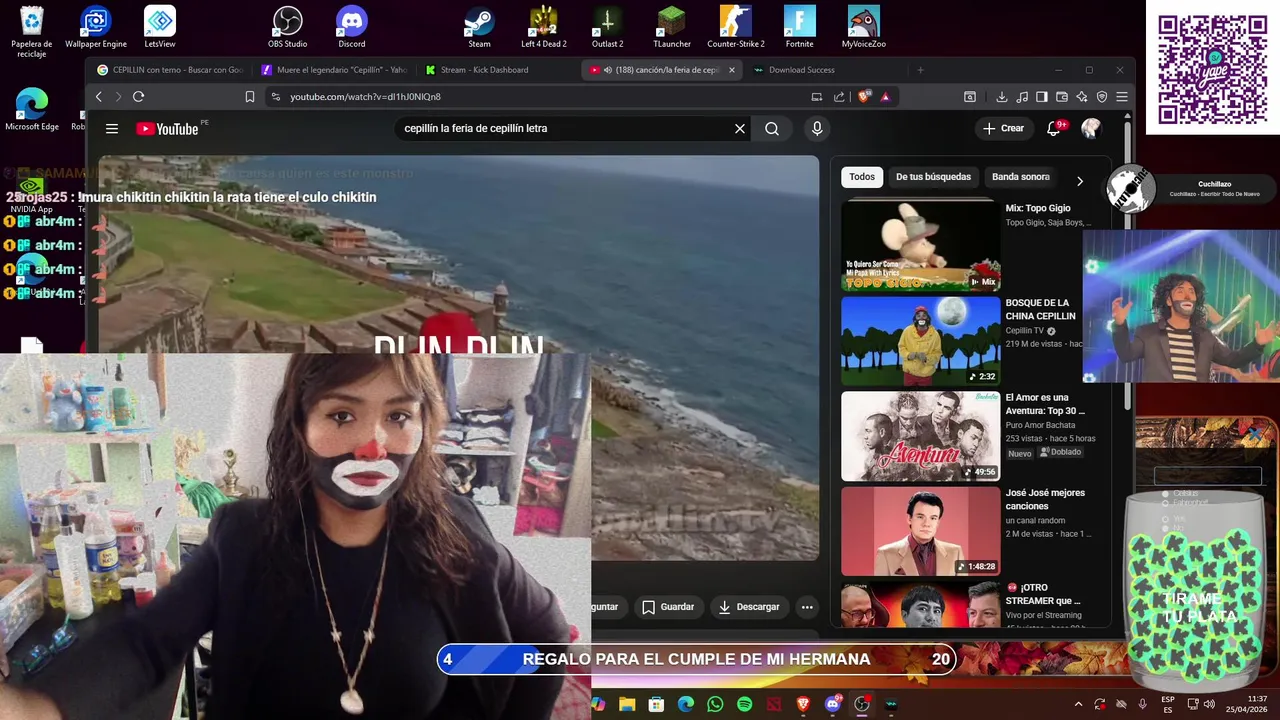Open Papelera de reciclaje icon
1280x720 pixels.
click(32, 32)
